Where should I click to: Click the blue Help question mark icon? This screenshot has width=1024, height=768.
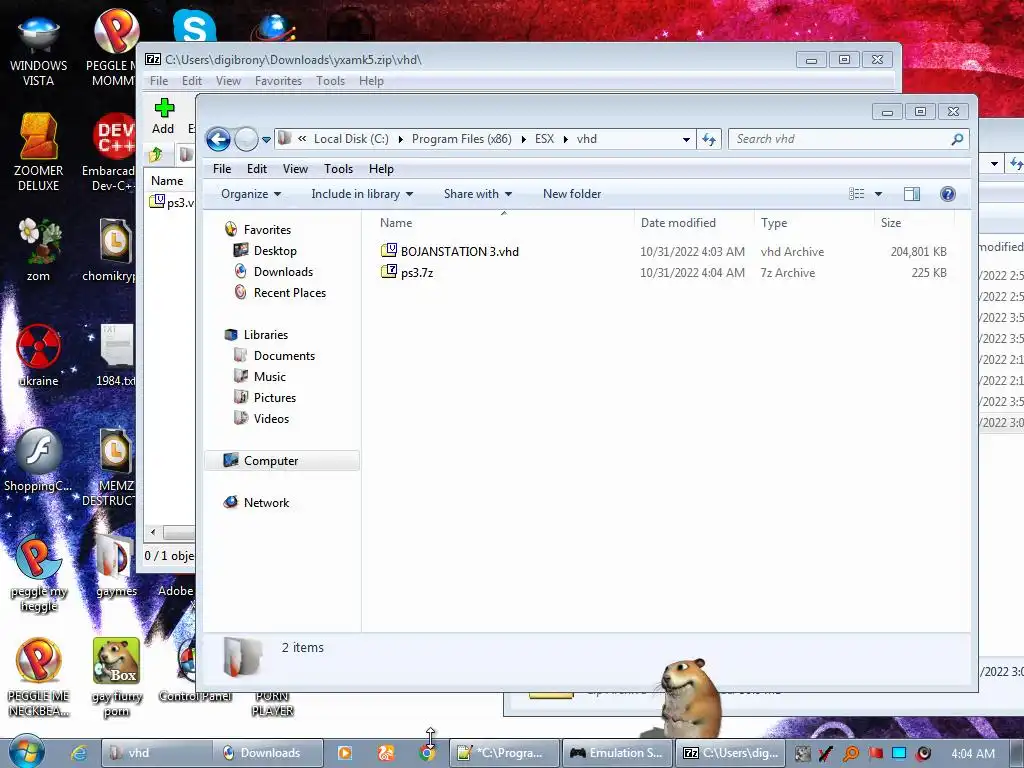click(x=948, y=194)
